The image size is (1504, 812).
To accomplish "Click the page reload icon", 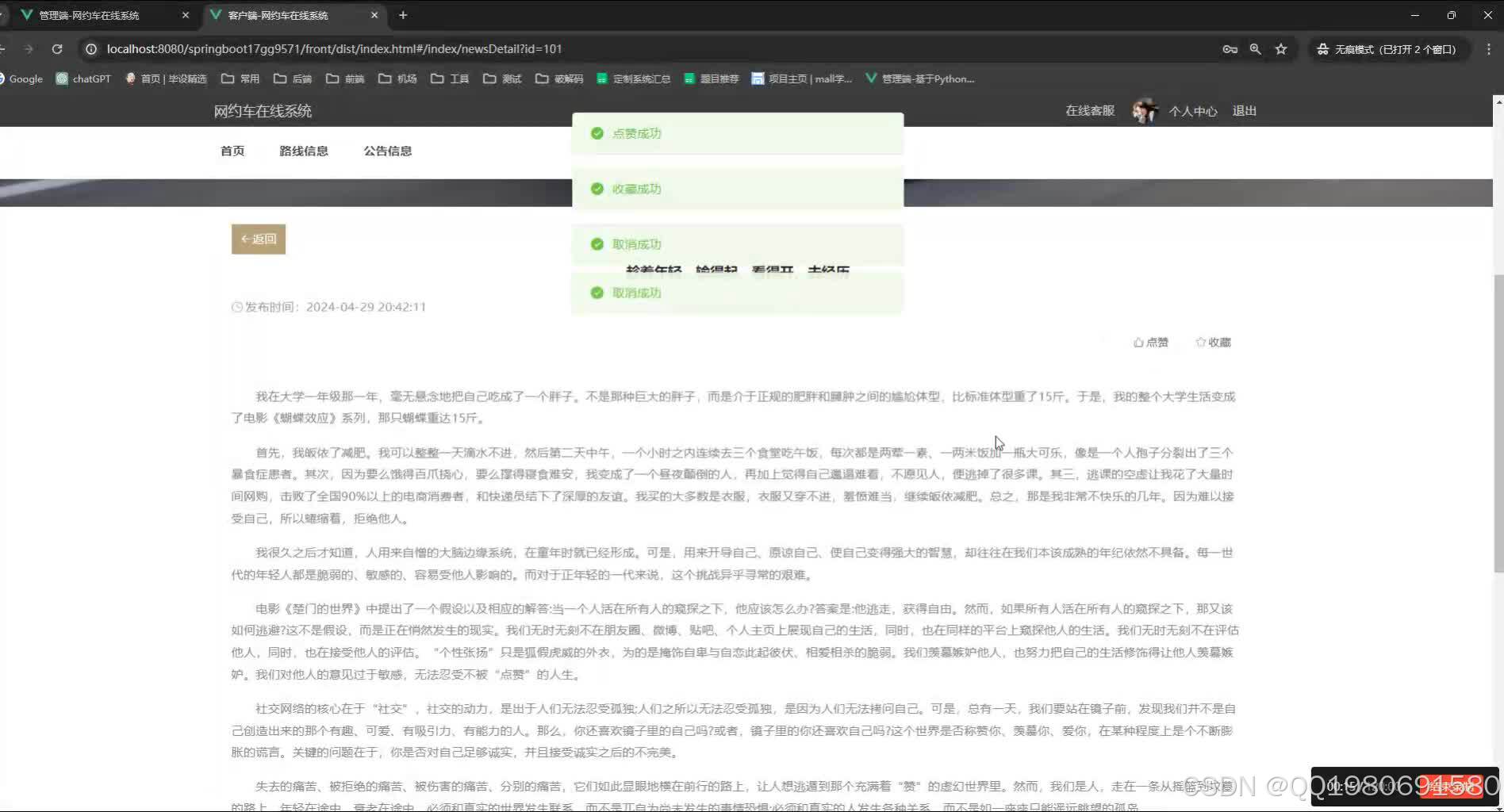I will point(56,48).
